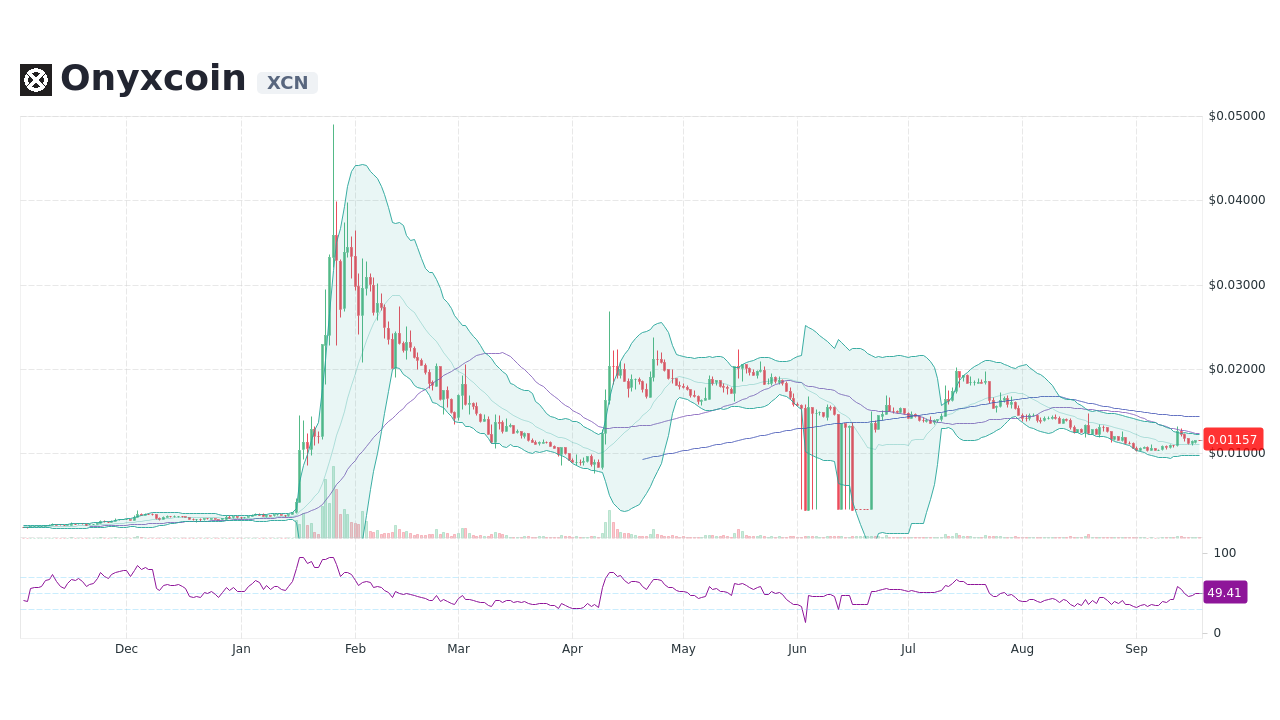This screenshot has width=1280, height=720.
Task: Click the Jun label on the time axis
Action: [797, 649]
